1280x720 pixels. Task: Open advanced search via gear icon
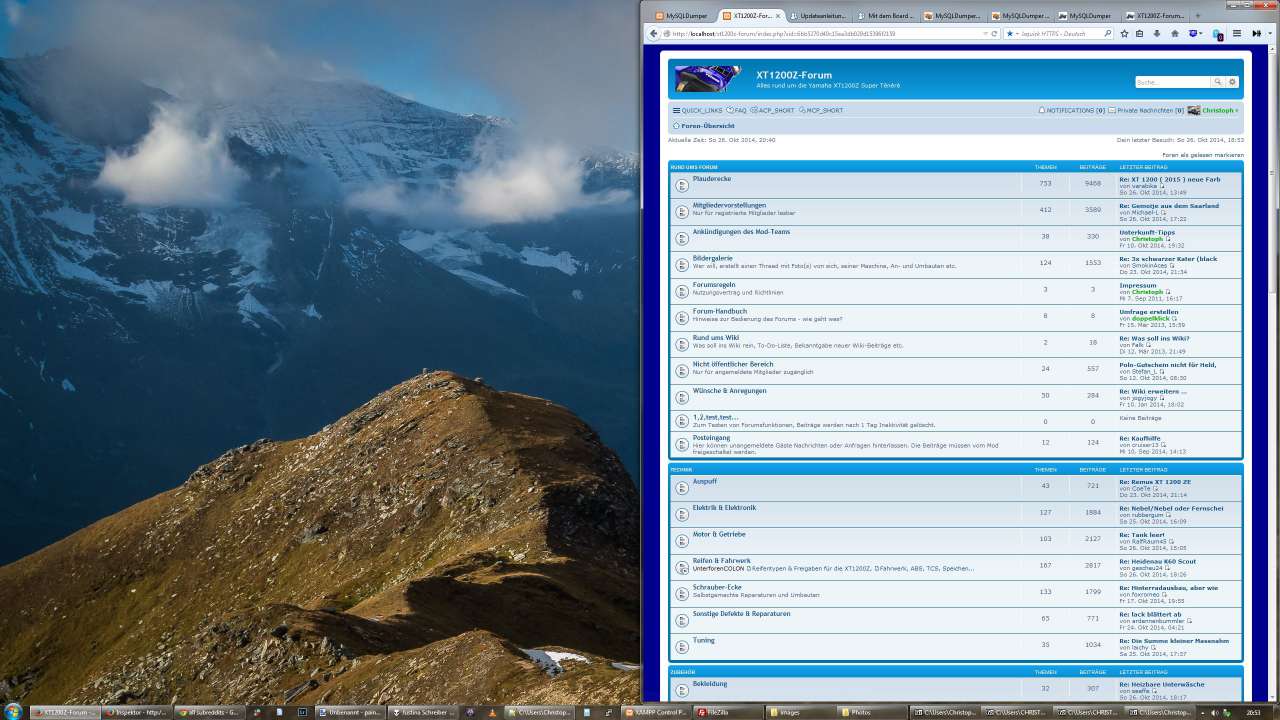[1232, 82]
